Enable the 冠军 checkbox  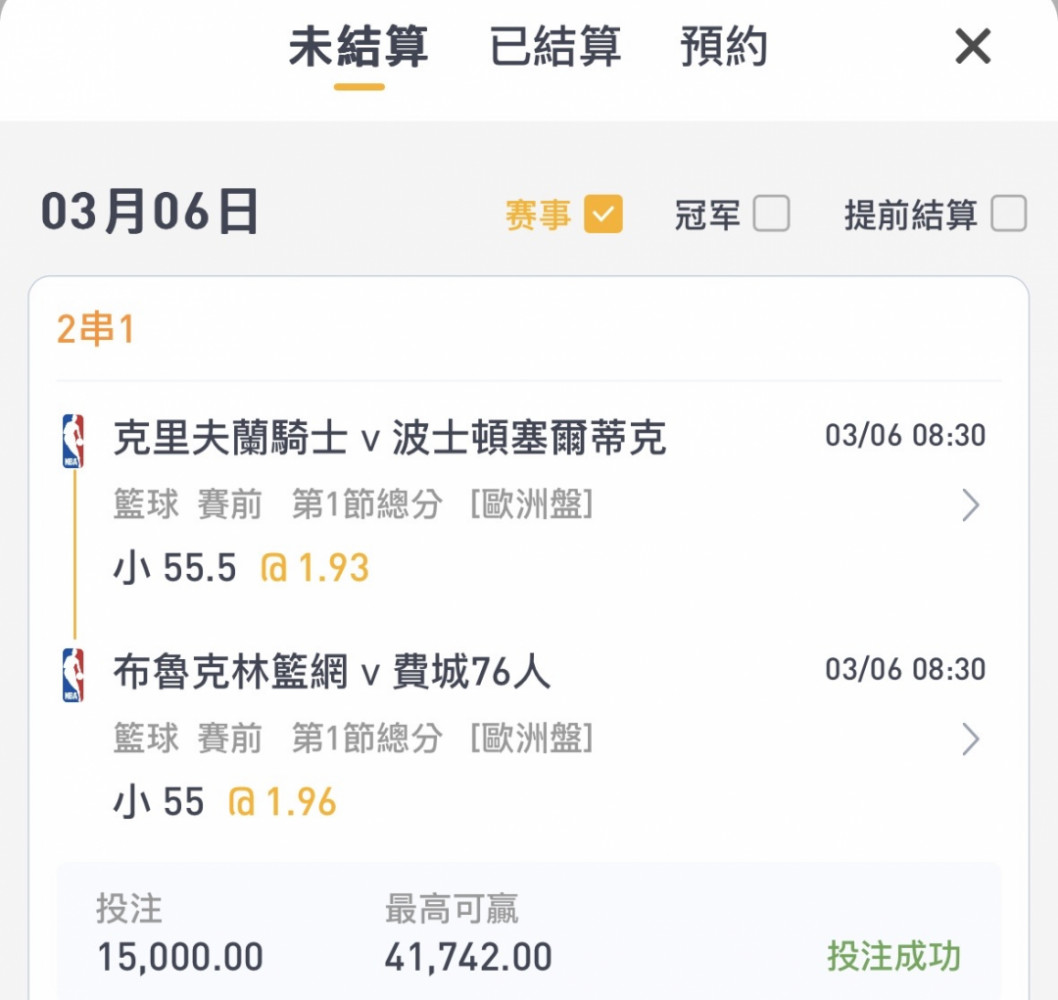[x=771, y=214]
